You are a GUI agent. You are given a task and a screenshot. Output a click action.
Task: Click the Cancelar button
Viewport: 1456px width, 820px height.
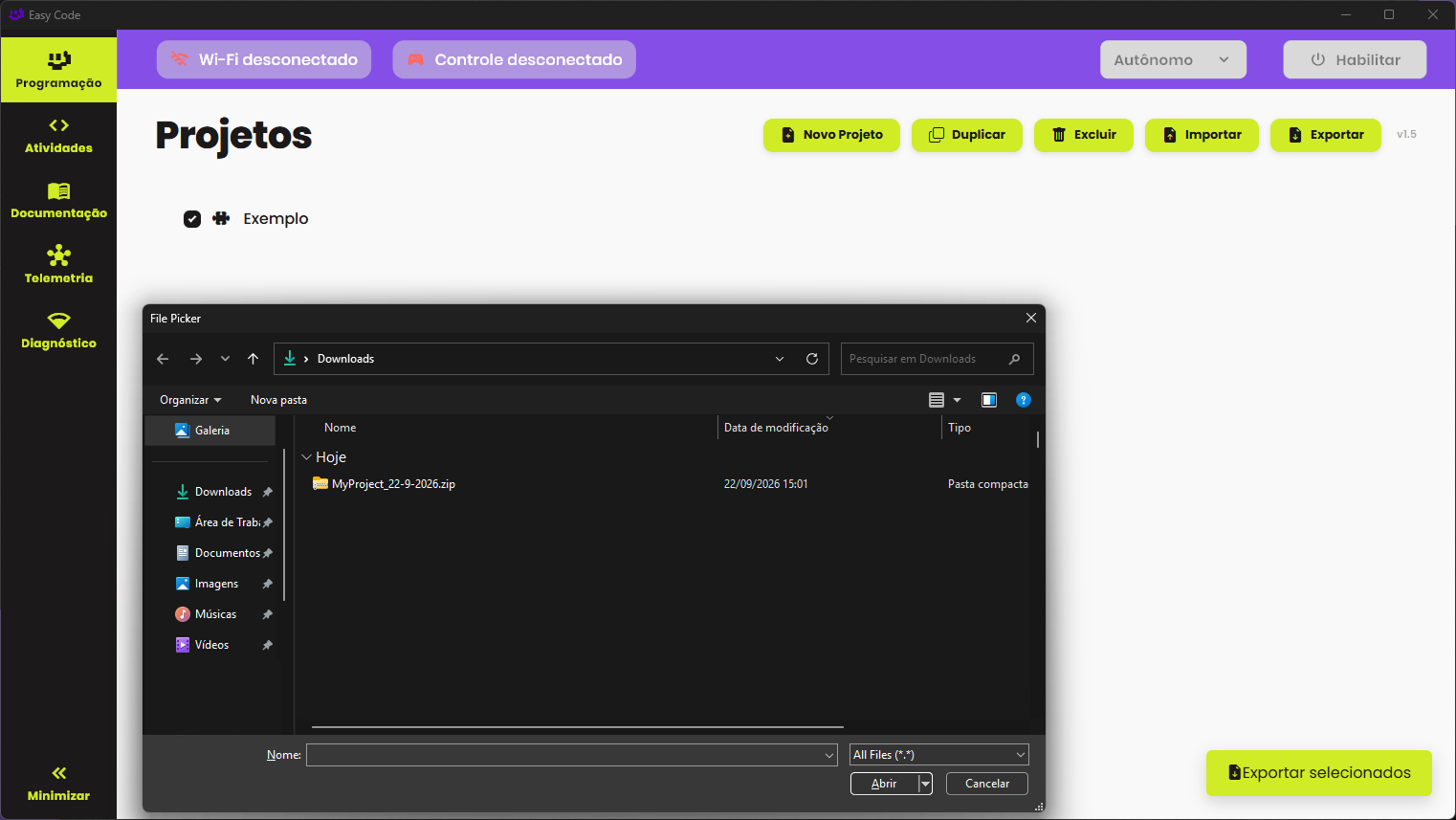tap(987, 784)
